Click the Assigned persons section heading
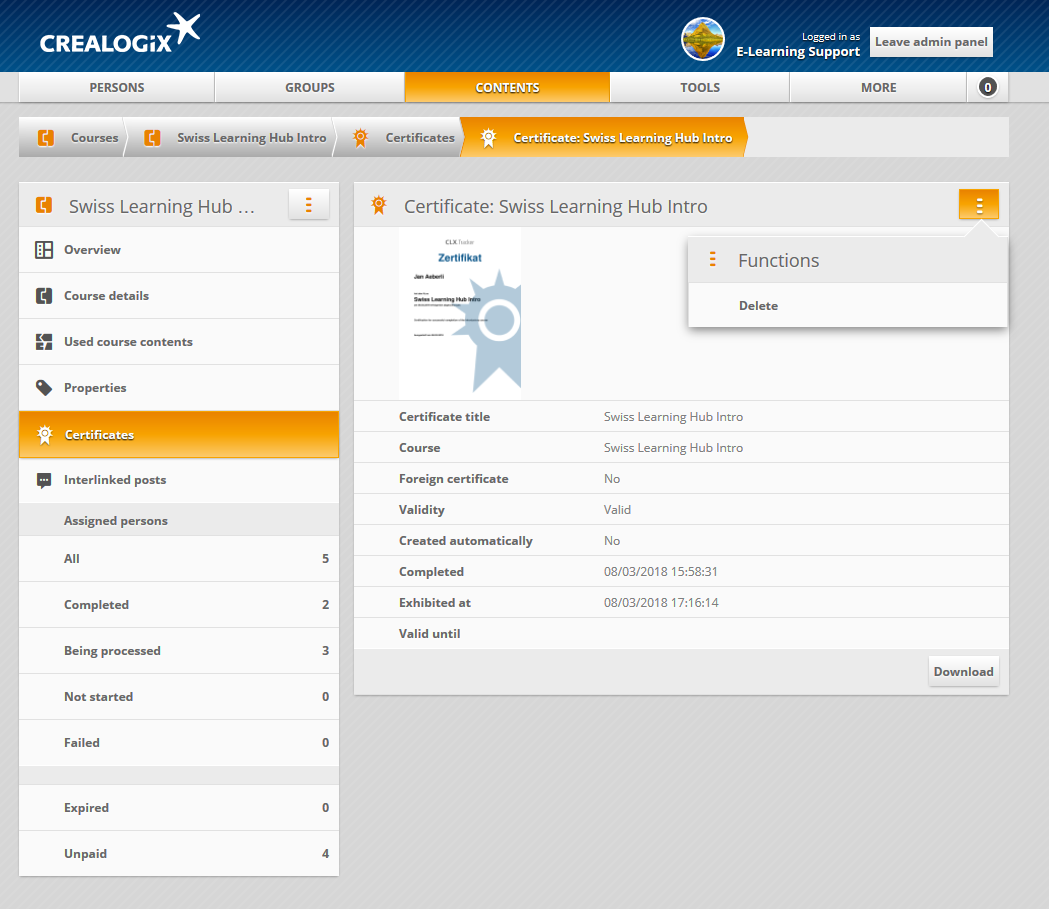 [116, 521]
